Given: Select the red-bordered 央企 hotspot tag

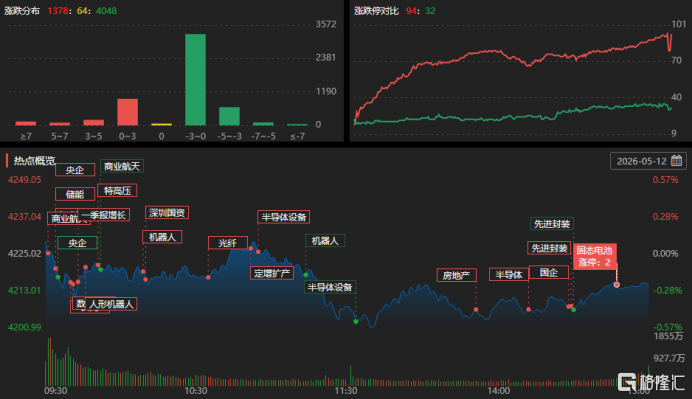Looking at the screenshot, I should 75,169.
